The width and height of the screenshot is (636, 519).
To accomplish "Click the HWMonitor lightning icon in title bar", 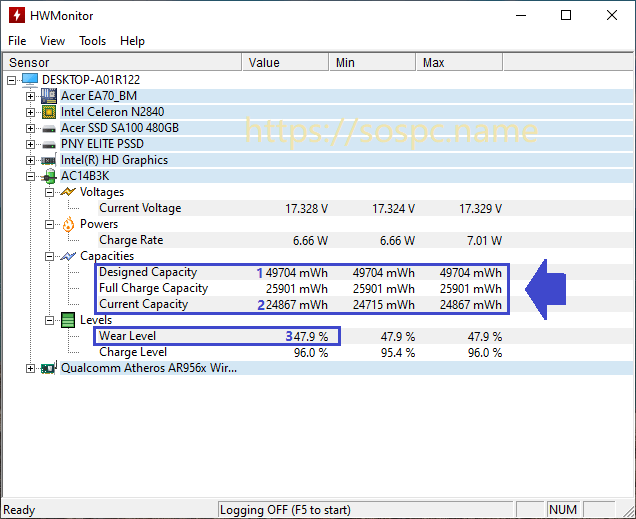I will [x=16, y=15].
